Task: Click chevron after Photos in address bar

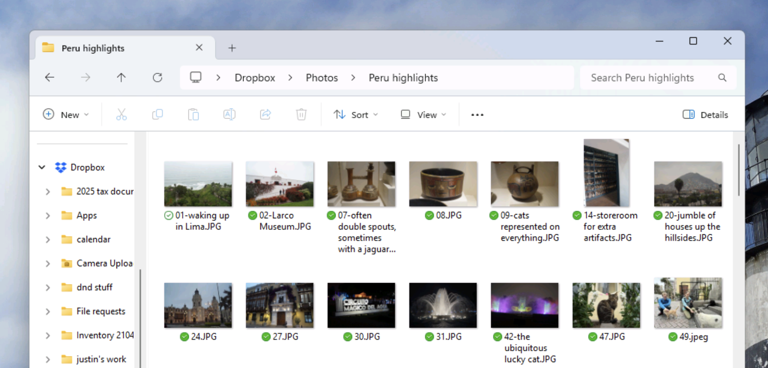Action: click(353, 77)
